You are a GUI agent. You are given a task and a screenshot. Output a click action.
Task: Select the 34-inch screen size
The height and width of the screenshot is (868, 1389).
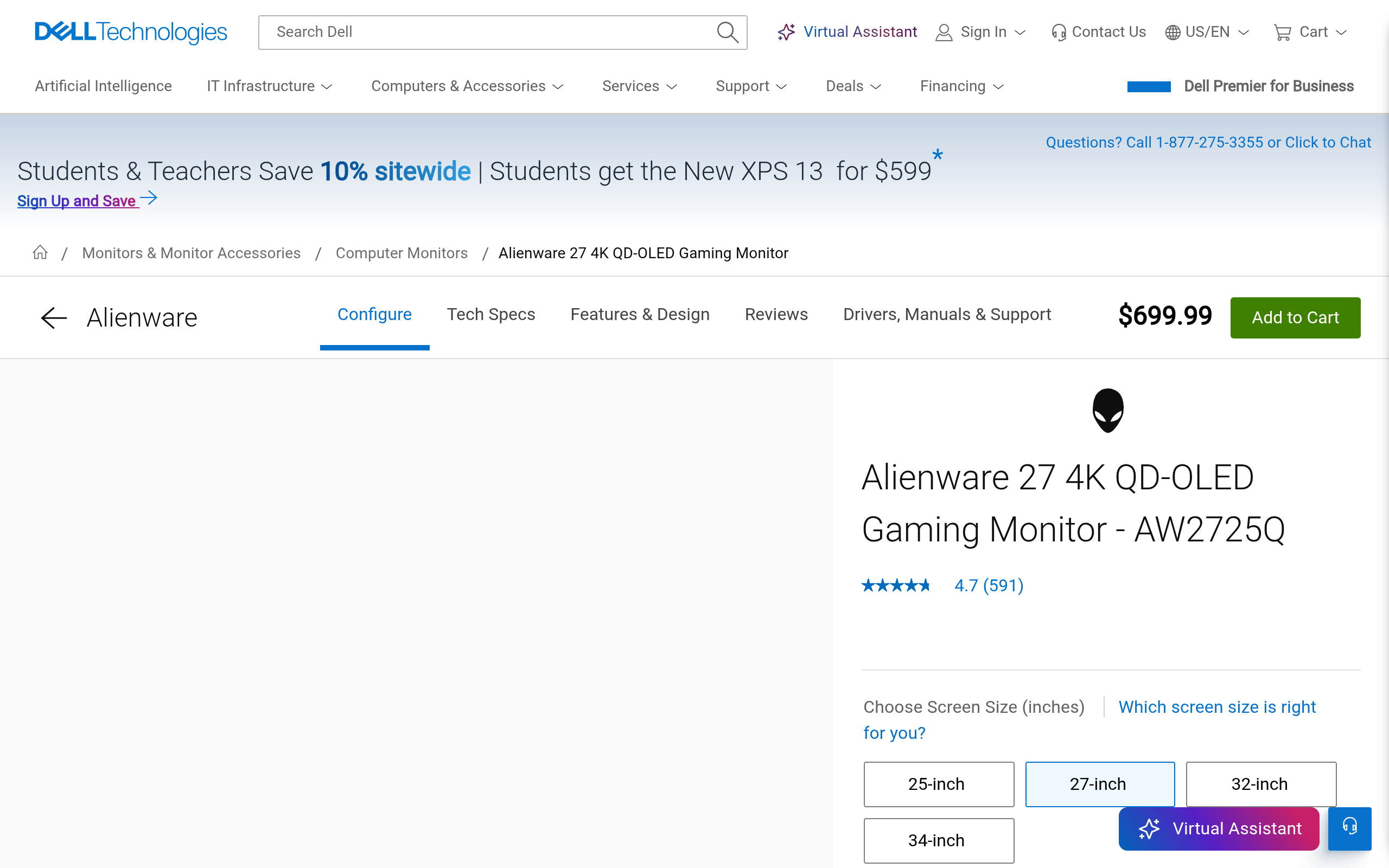point(939,840)
